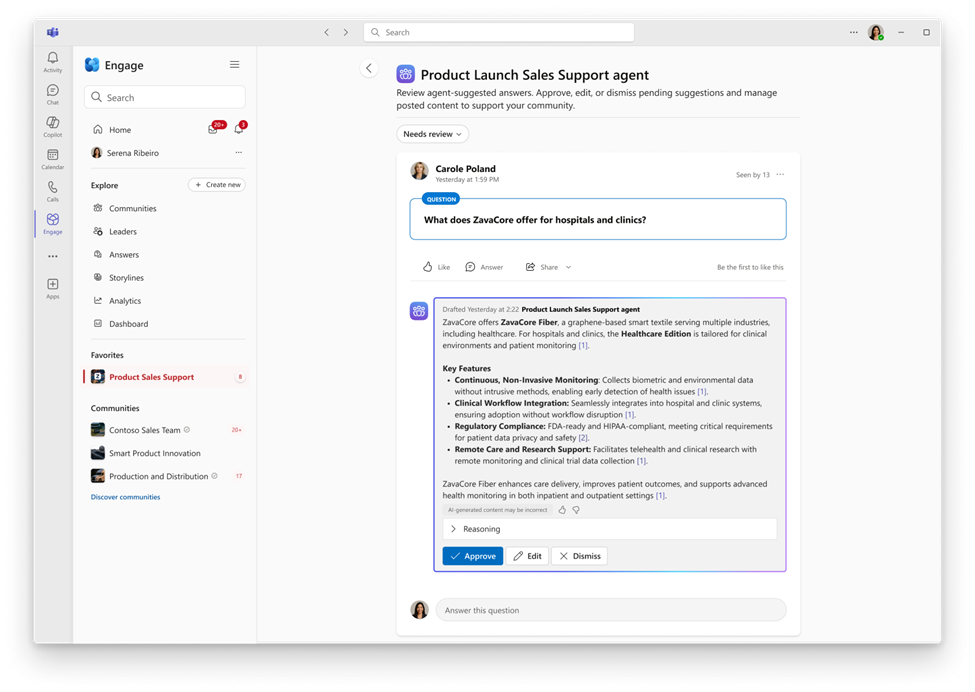The width and height of the screenshot is (975, 692).
Task: Open Smart Product Innovation community
Action: (167, 453)
